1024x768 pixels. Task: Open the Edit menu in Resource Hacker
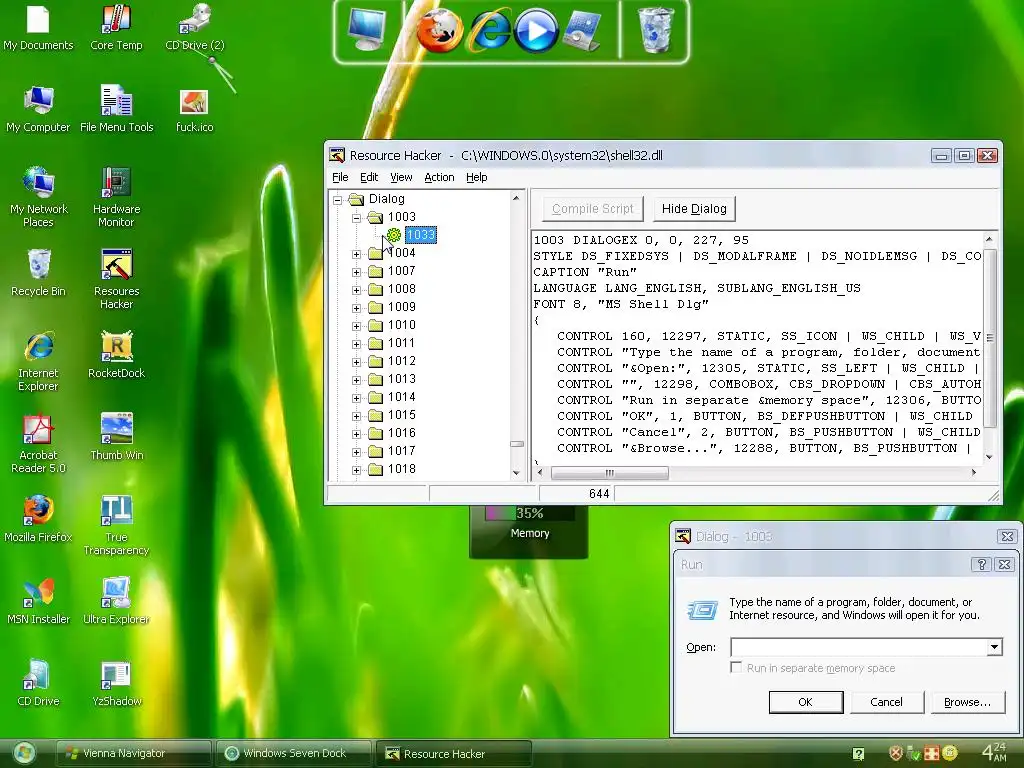(x=369, y=177)
